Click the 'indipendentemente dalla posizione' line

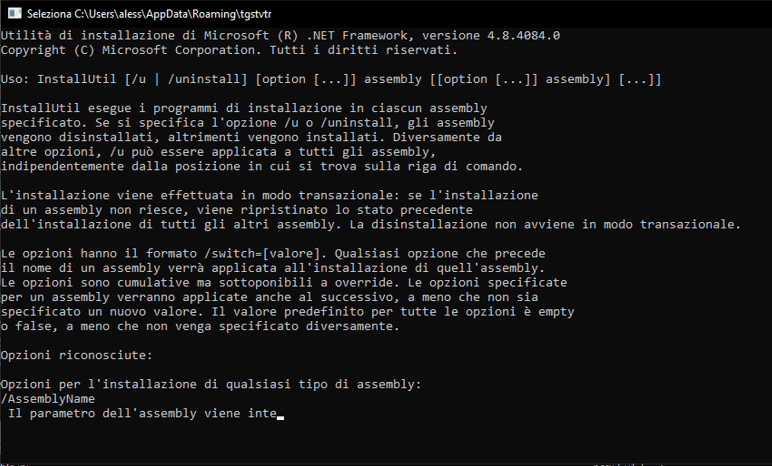261,166
